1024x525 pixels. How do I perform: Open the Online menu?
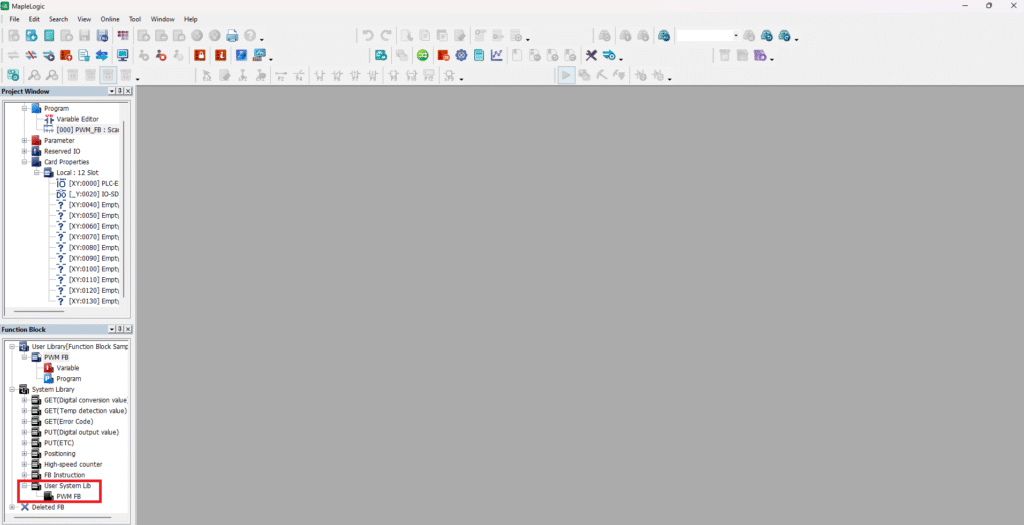point(110,19)
